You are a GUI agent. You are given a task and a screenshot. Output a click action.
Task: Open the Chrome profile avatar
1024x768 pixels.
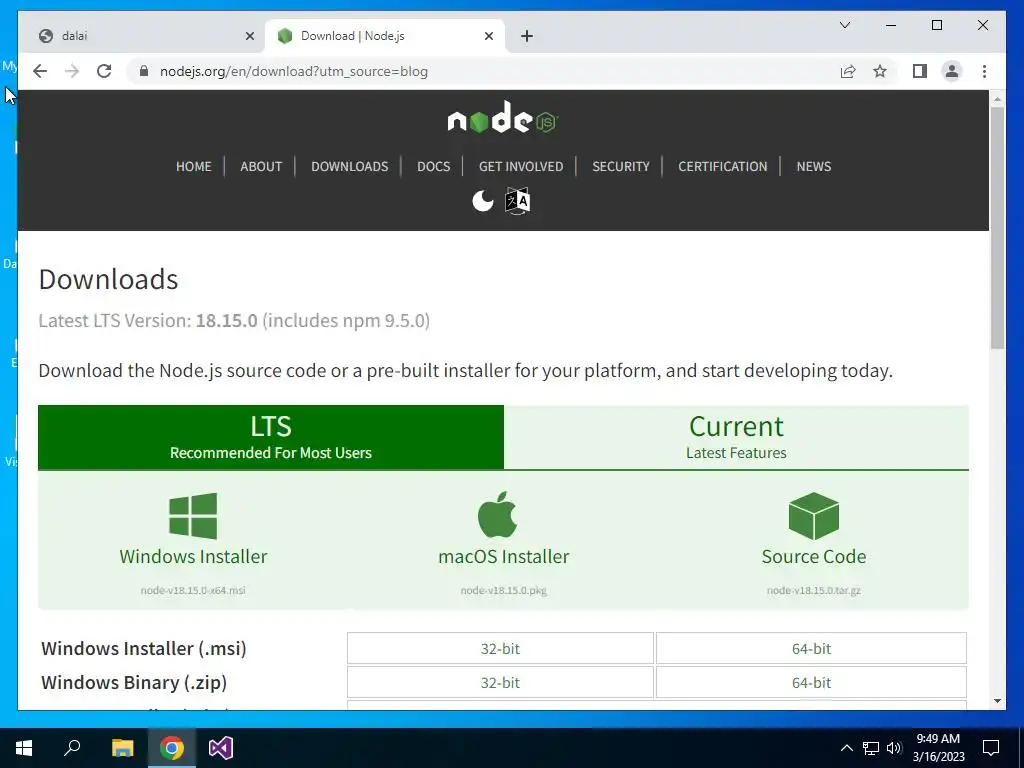[x=952, y=71]
